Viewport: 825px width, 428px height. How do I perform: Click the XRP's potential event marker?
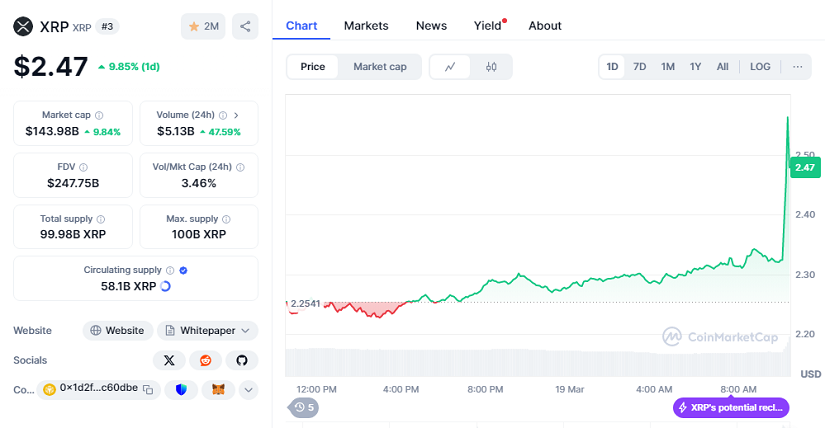[x=732, y=407]
